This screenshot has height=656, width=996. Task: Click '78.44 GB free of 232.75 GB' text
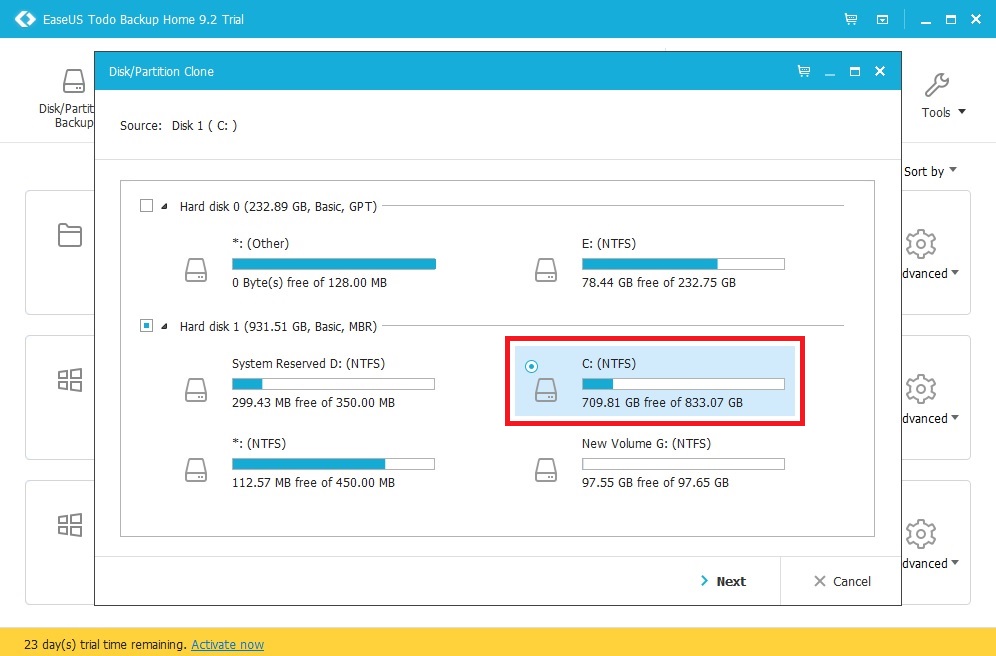pos(659,283)
